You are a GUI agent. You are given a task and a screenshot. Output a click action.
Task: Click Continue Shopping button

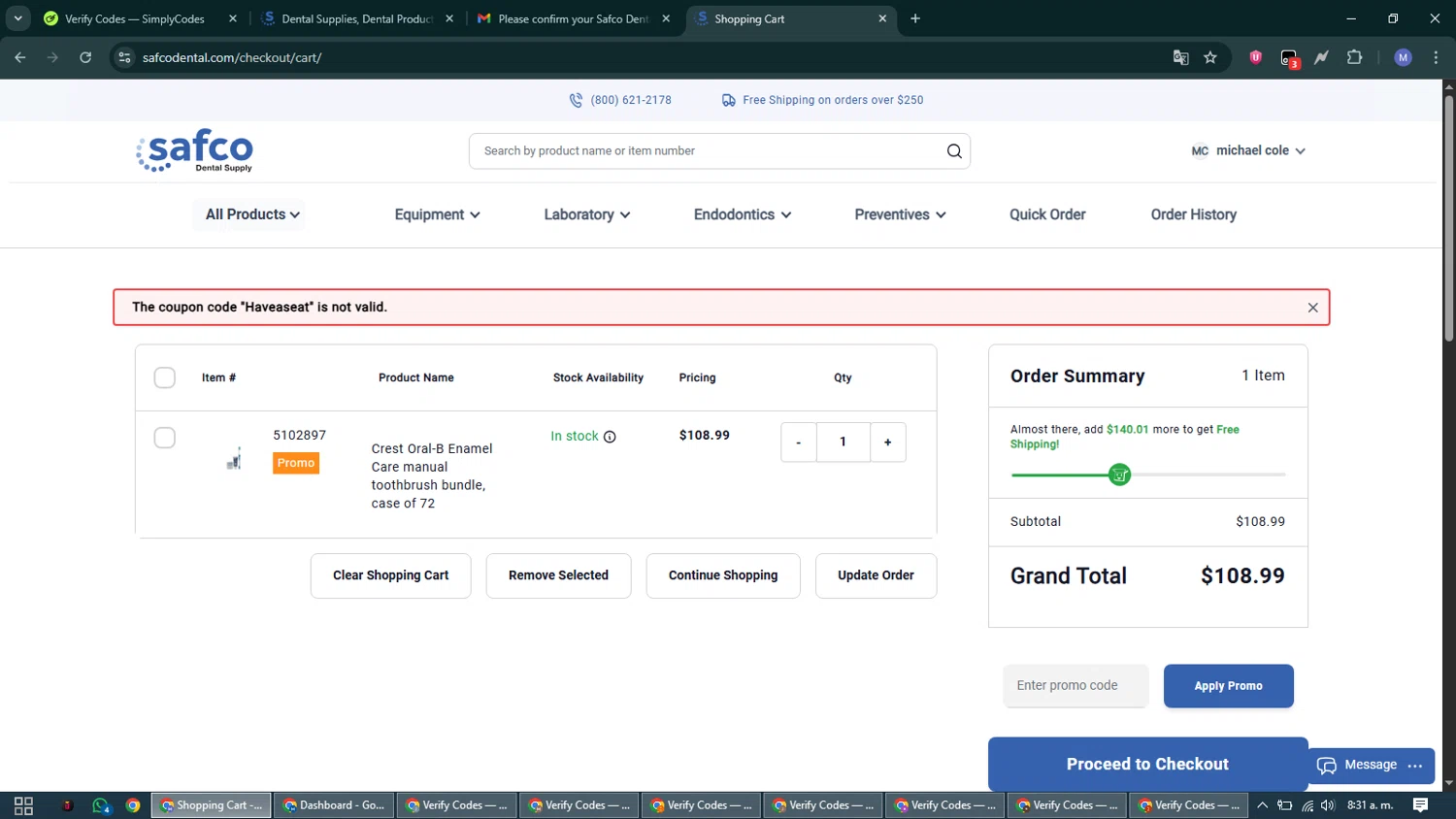click(x=723, y=575)
